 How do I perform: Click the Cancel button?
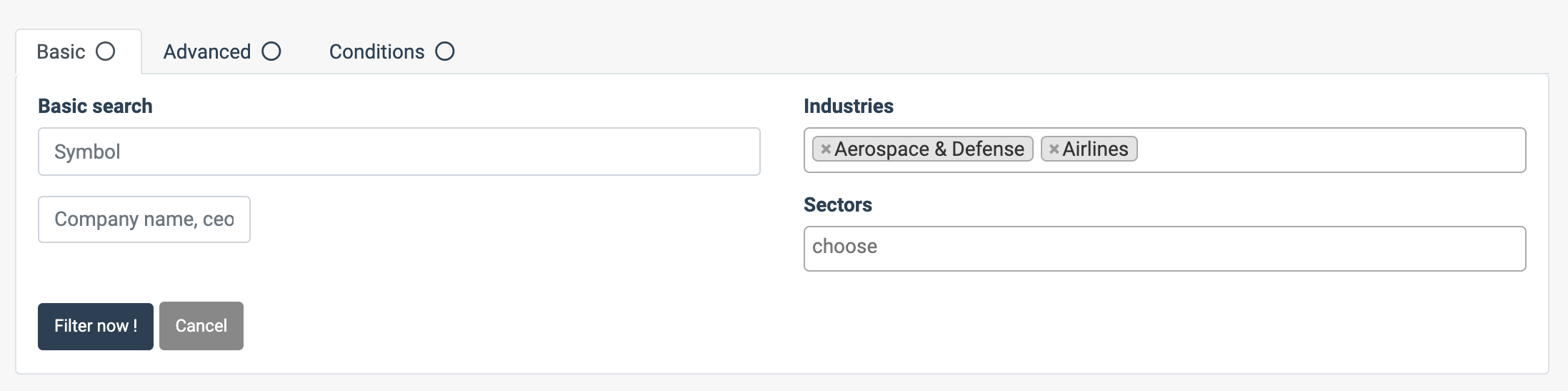click(x=201, y=326)
